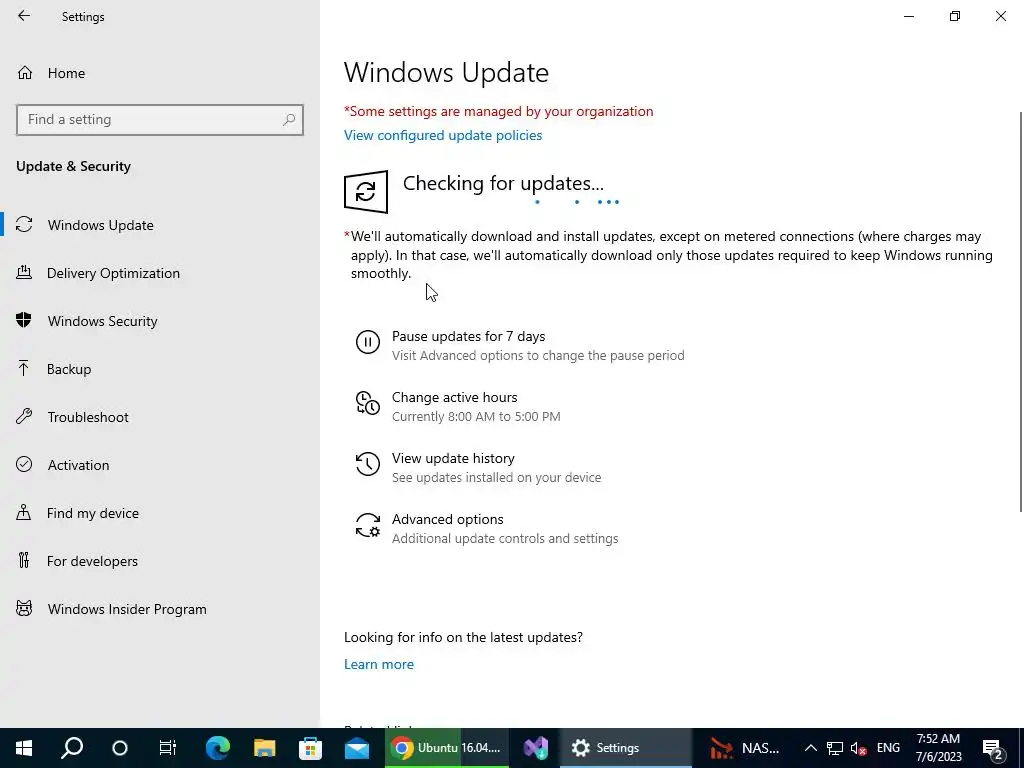Switch to the NAS... taskbar app
The height and width of the screenshot is (768, 1024).
pos(745,748)
